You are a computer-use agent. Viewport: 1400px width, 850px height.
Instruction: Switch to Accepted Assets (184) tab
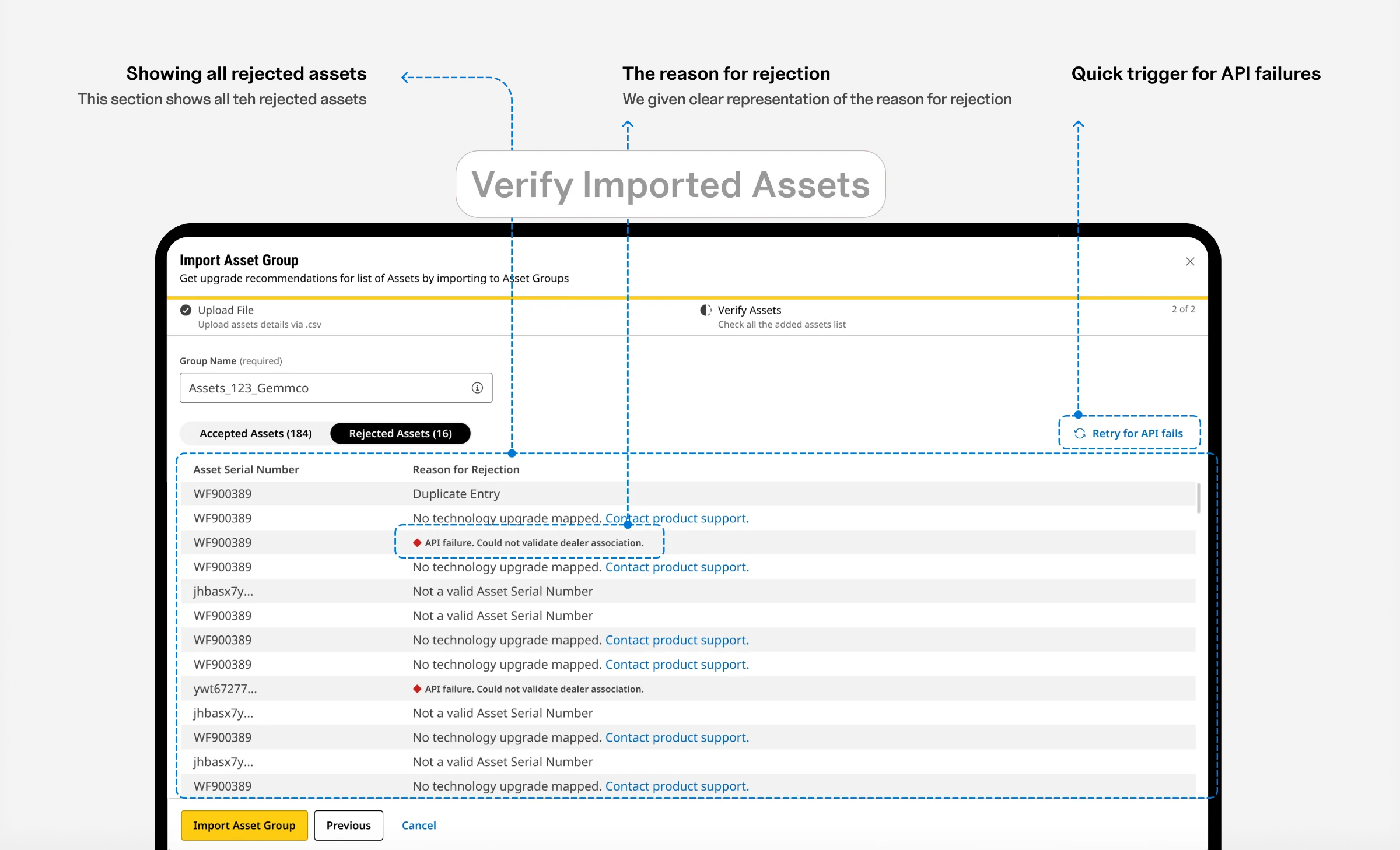point(256,433)
